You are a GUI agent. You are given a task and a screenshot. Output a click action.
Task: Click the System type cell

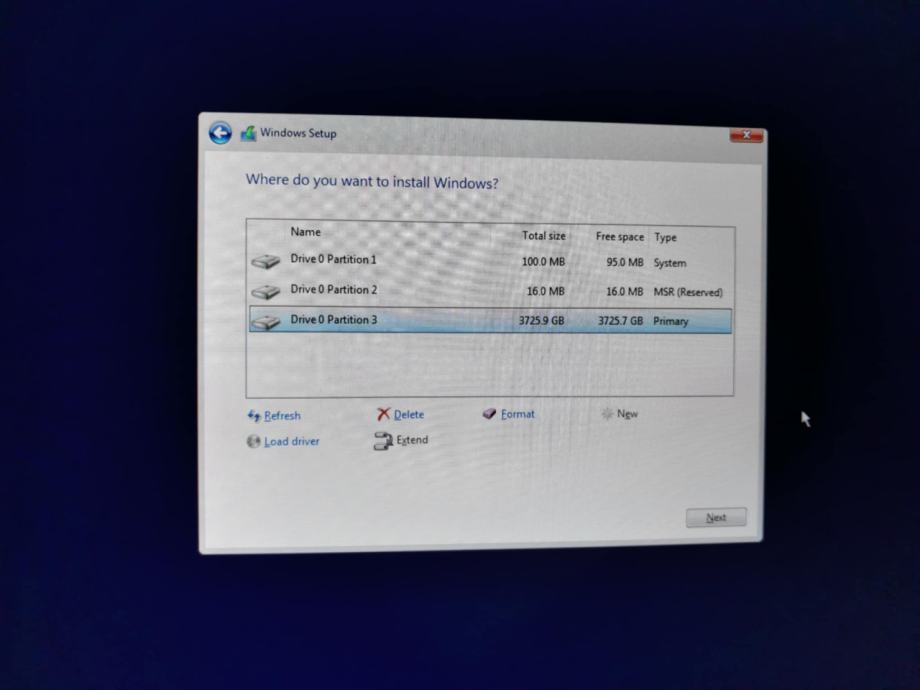[x=669, y=263]
